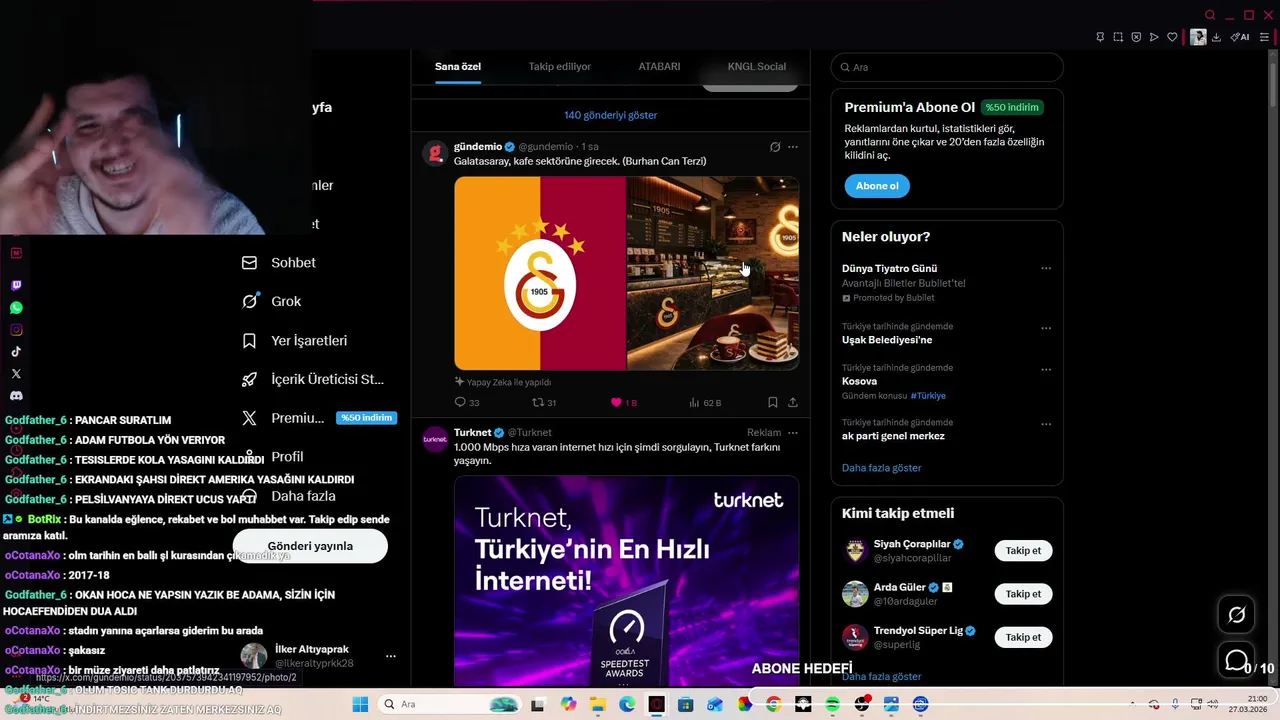Open gündemio profile avatar
This screenshot has height=720, width=1280.
[435, 153]
